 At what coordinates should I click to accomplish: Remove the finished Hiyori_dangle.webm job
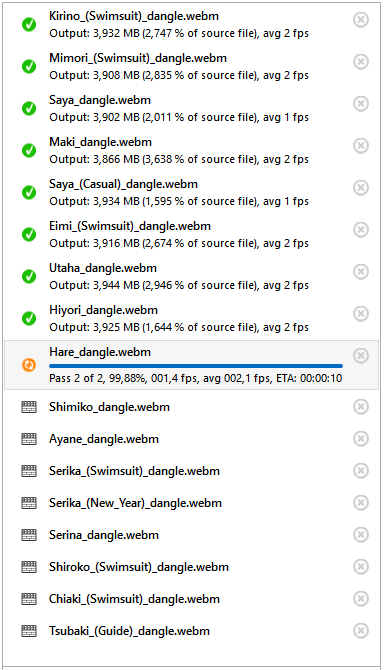pyautogui.click(x=361, y=313)
